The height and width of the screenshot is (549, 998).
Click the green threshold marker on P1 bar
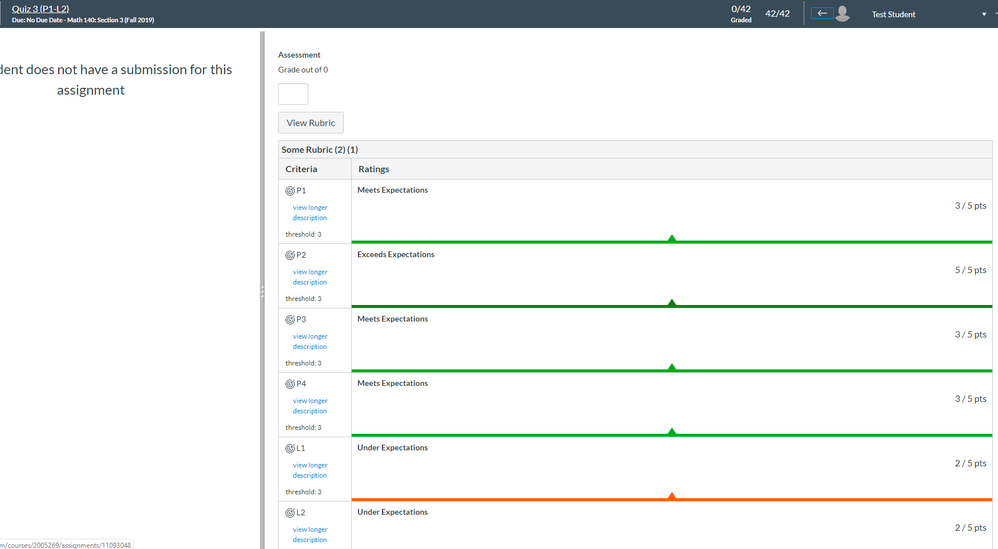click(x=672, y=238)
